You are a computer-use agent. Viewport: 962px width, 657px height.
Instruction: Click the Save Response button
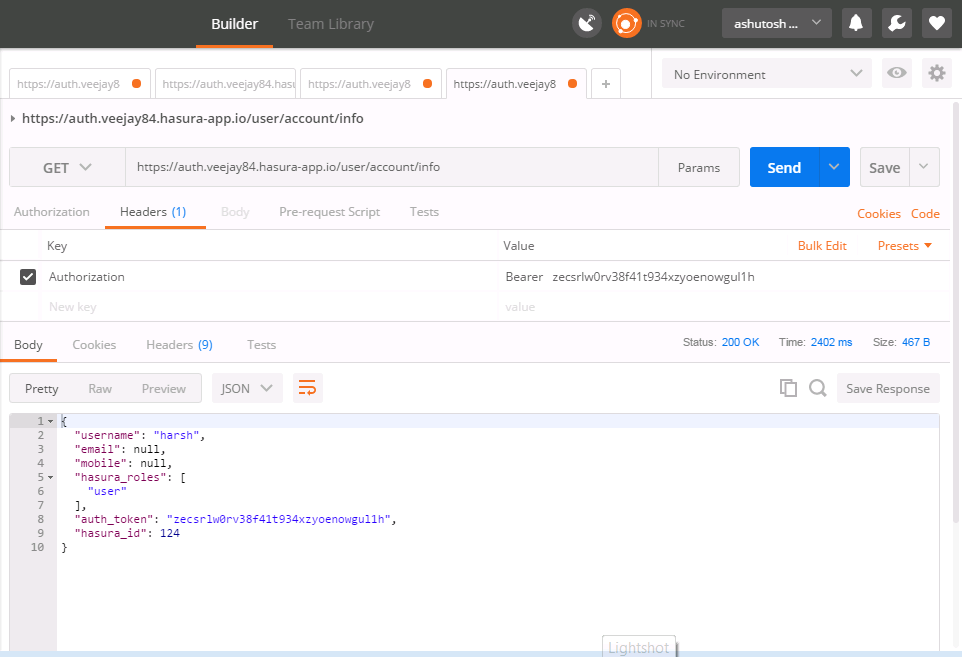coord(888,388)
